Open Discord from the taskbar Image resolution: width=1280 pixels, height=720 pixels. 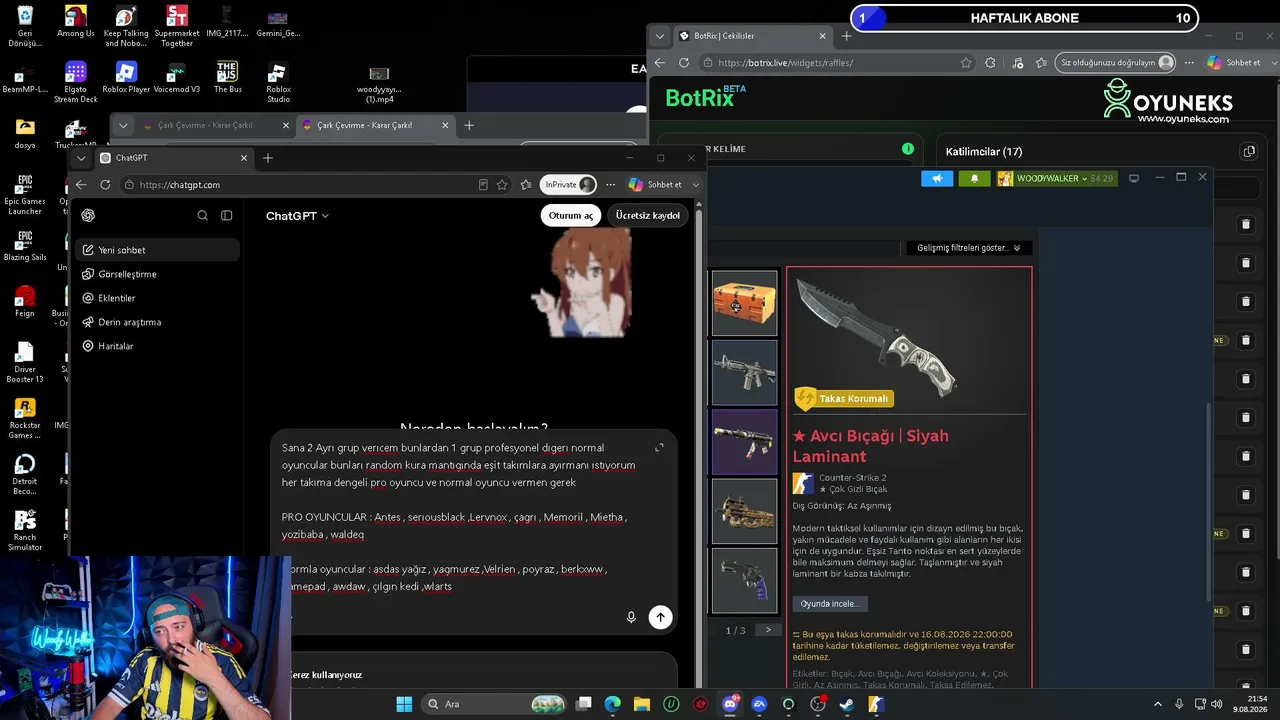pos(731,704)
